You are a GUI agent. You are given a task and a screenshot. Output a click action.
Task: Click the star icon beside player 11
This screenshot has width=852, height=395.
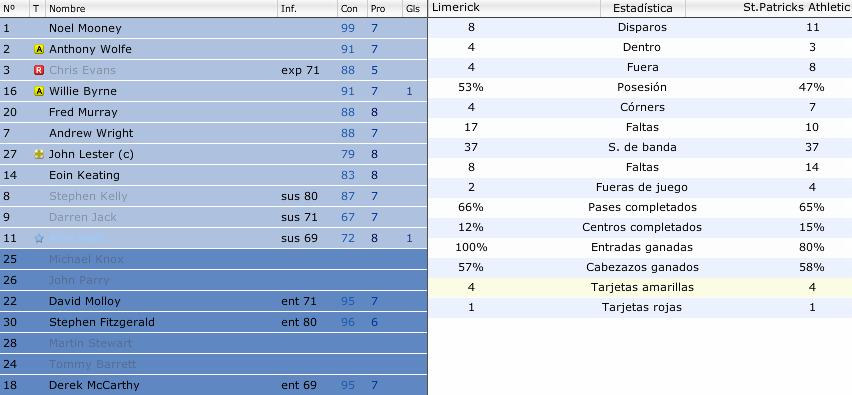click(39, 239)
